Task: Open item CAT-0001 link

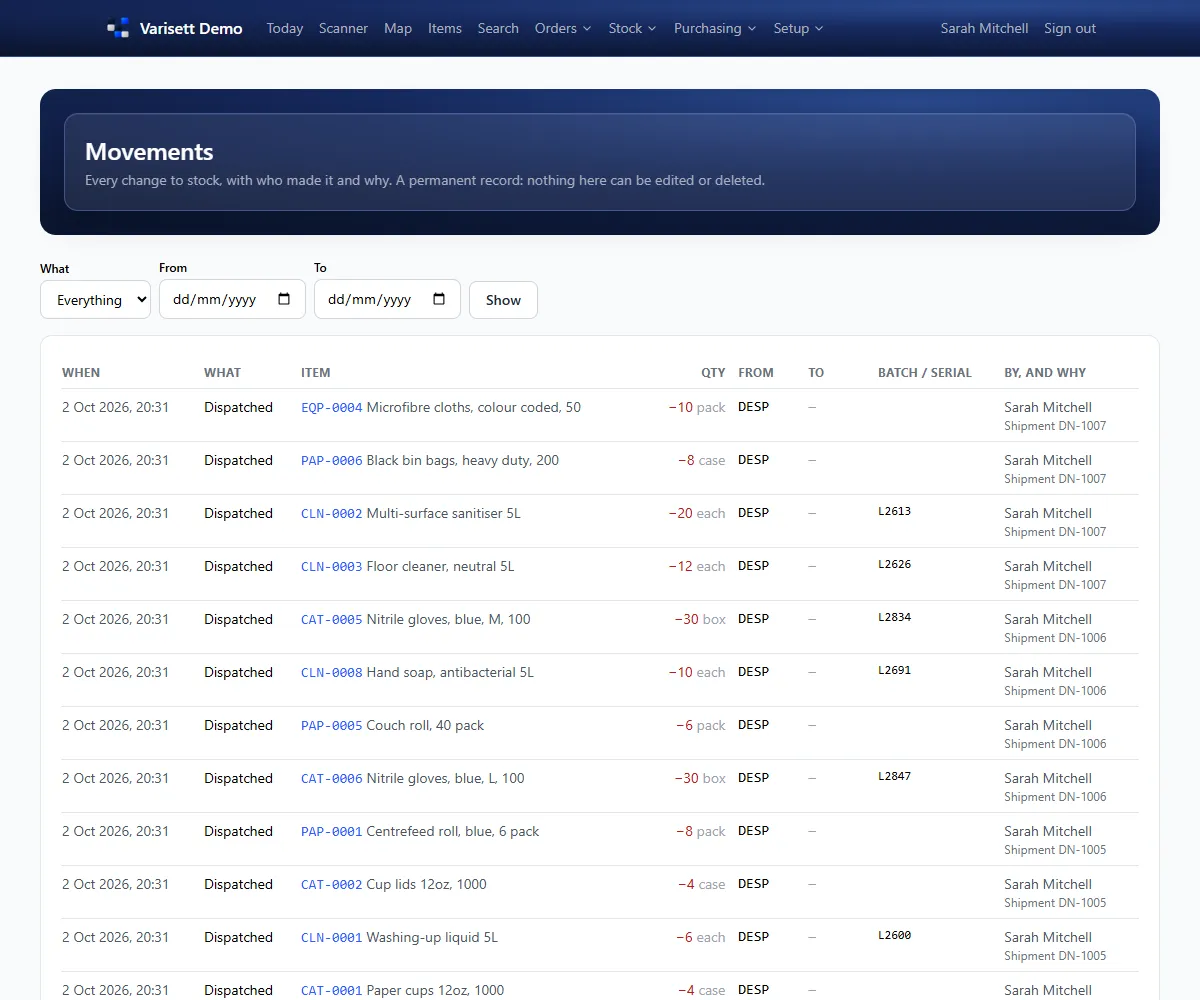Action: point(332,990)
